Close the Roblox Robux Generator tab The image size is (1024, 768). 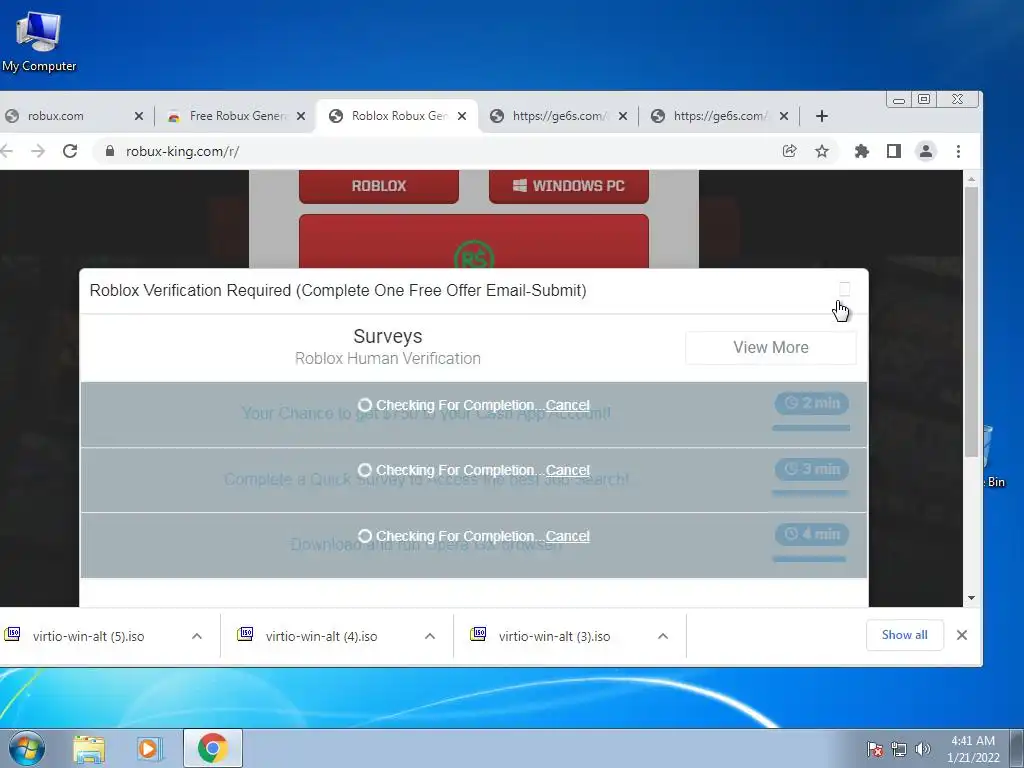pos(462,116)
